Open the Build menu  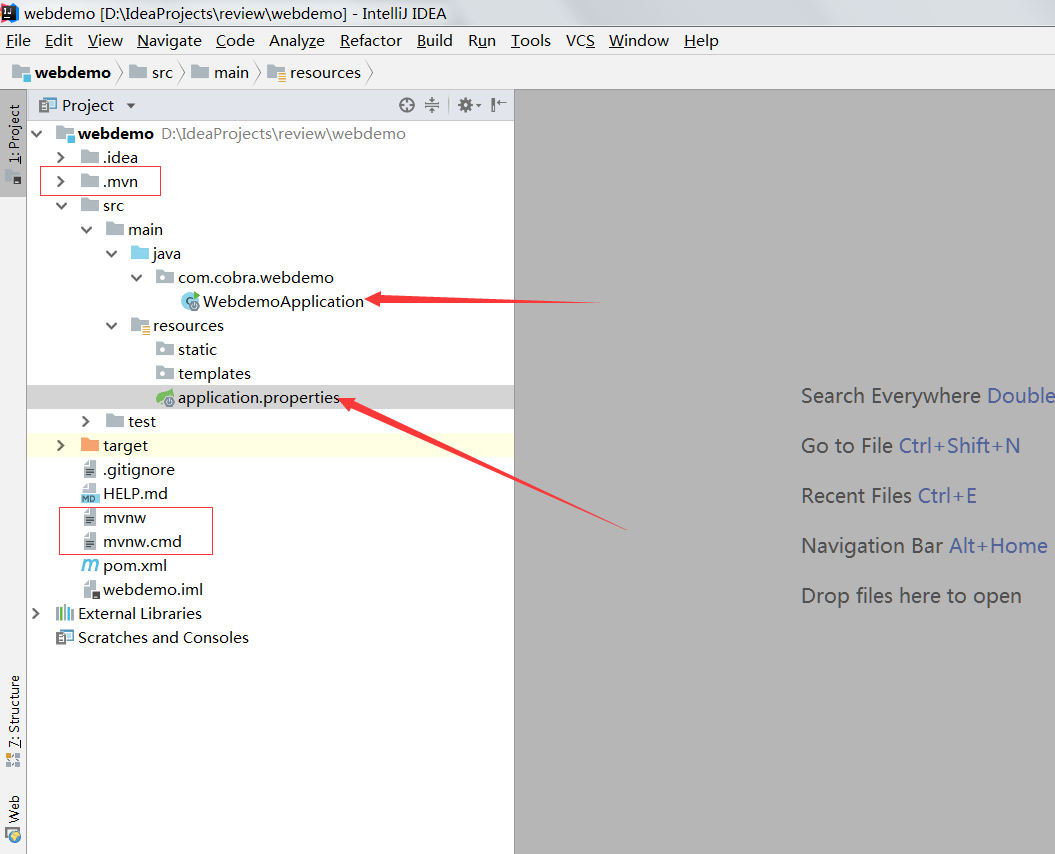(435, 41)
